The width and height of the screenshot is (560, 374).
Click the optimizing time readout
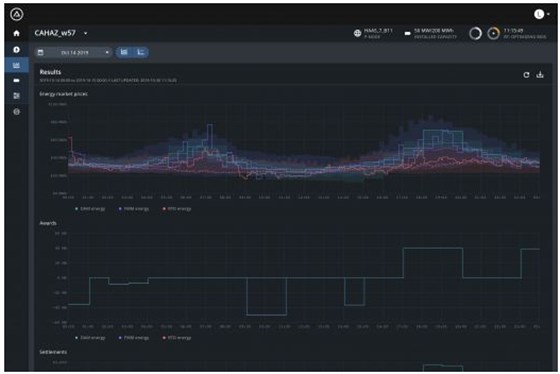point(513,31)
